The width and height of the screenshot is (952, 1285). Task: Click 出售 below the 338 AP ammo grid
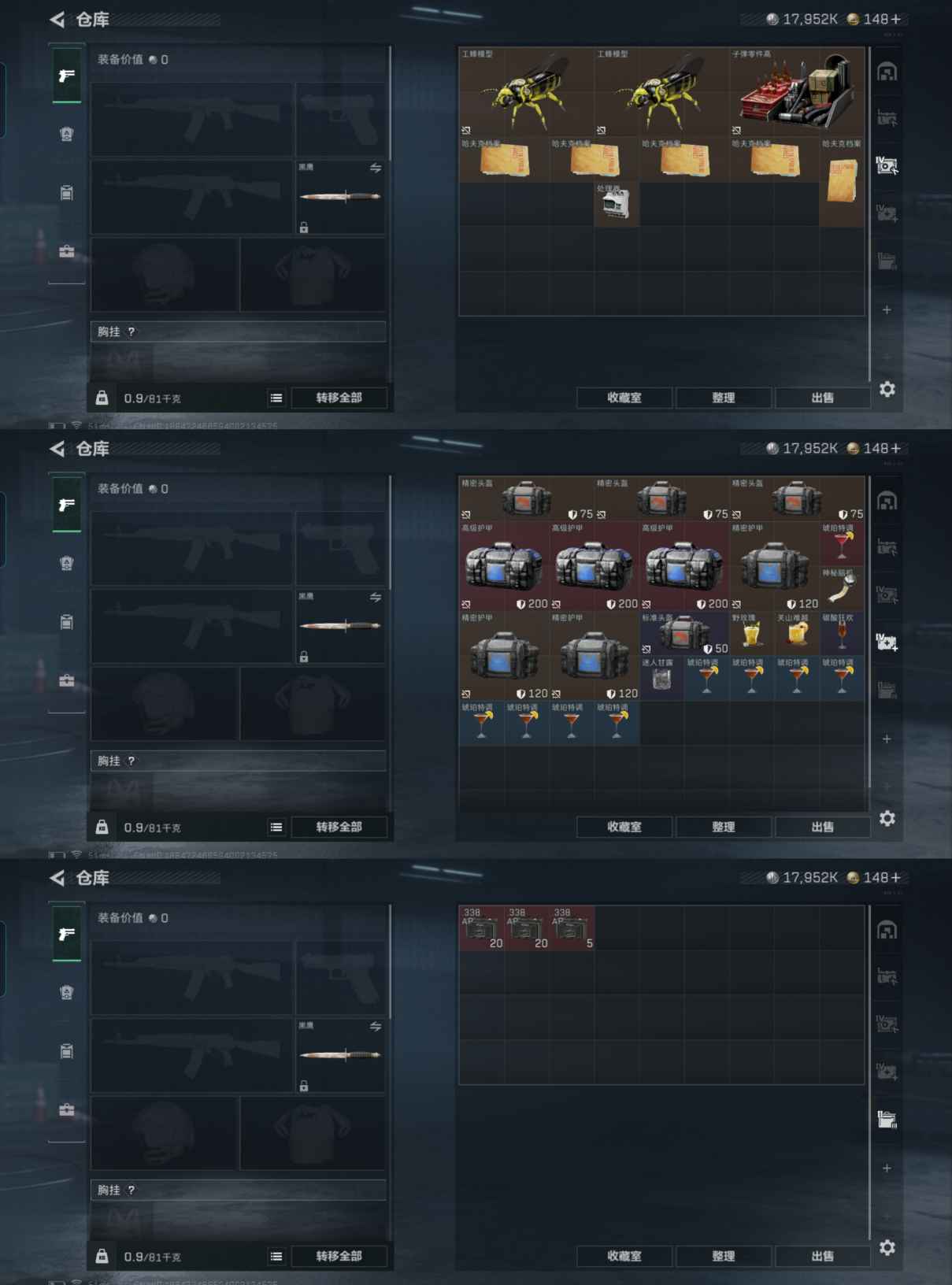click(822, 1256)
